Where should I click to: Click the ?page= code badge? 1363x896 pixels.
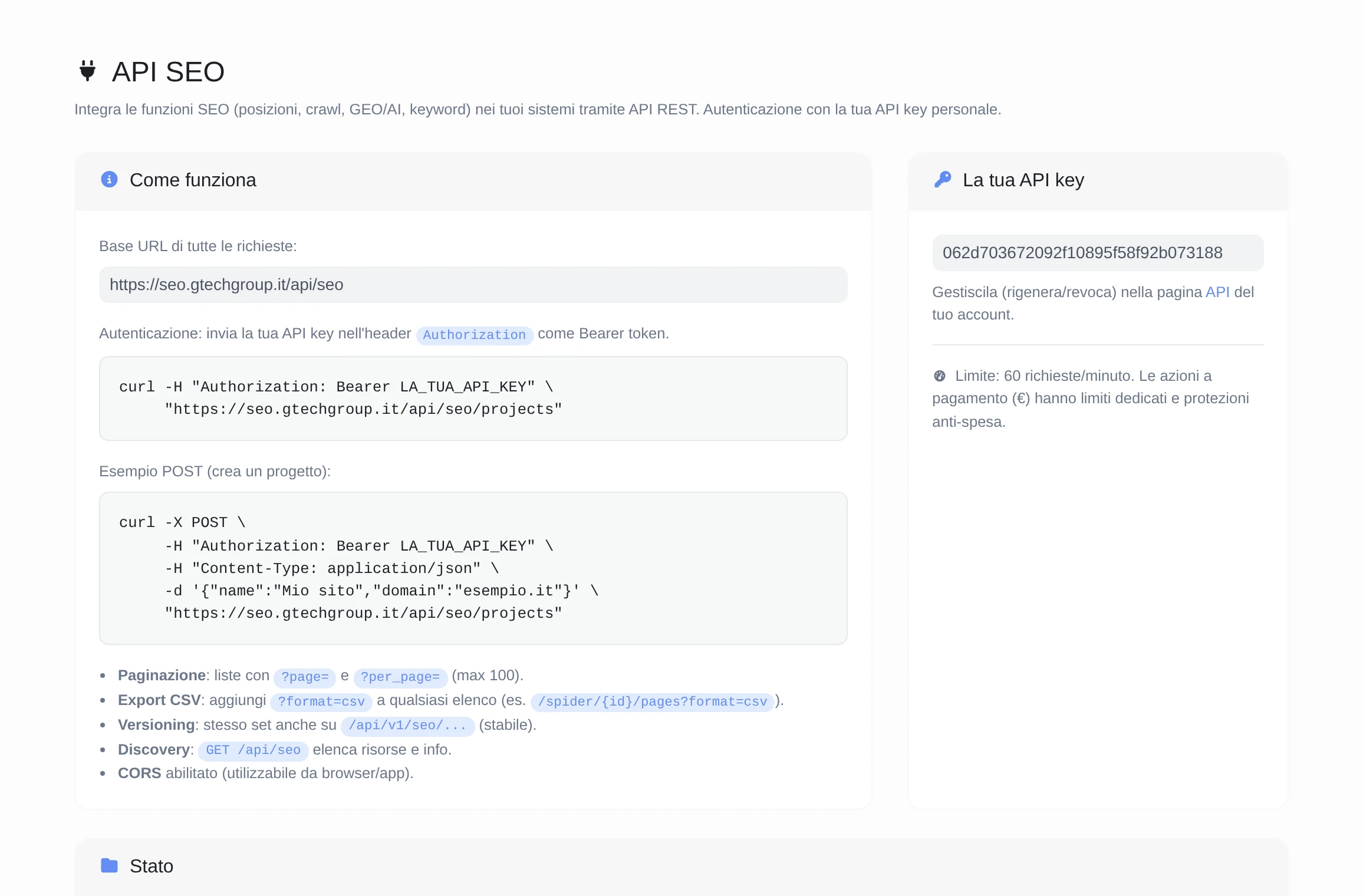[305, 677]
